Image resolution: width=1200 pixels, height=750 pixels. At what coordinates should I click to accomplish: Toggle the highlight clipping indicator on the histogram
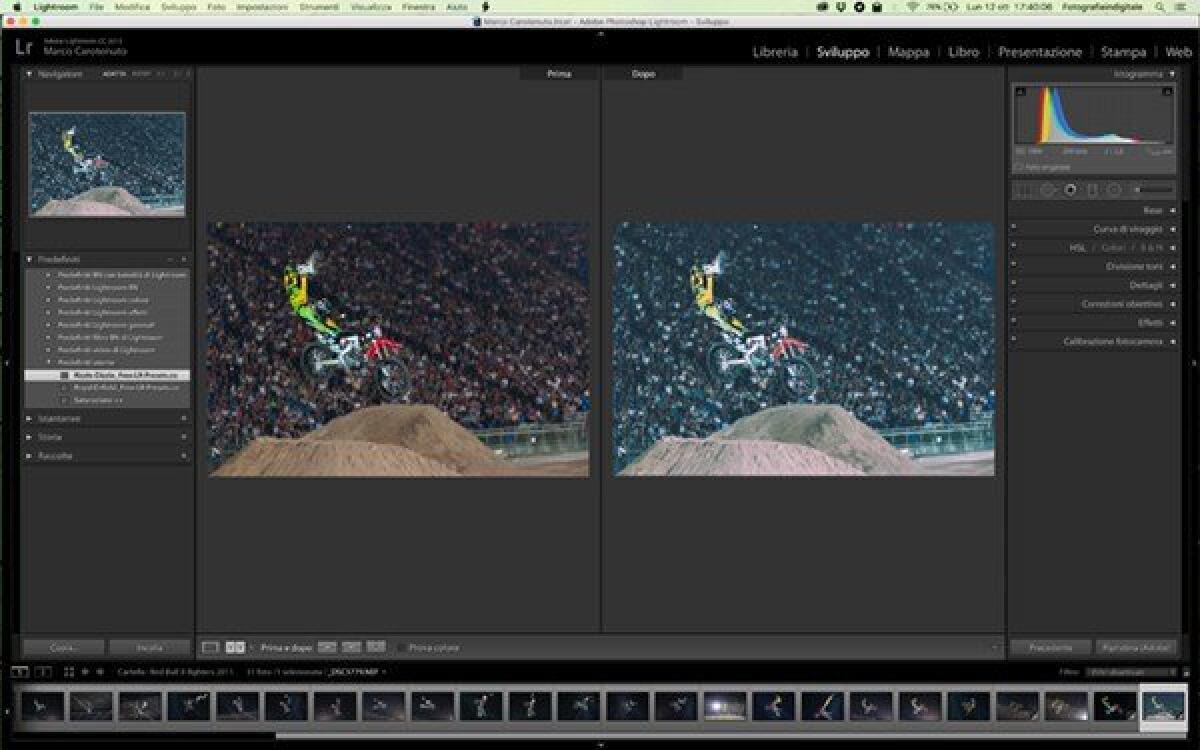tap(1168, 92)
